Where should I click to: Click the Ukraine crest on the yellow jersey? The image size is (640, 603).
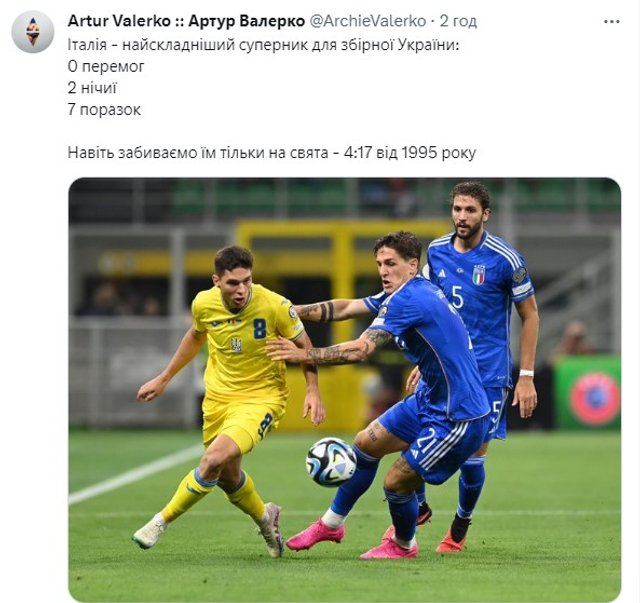(x=237, y=344)
